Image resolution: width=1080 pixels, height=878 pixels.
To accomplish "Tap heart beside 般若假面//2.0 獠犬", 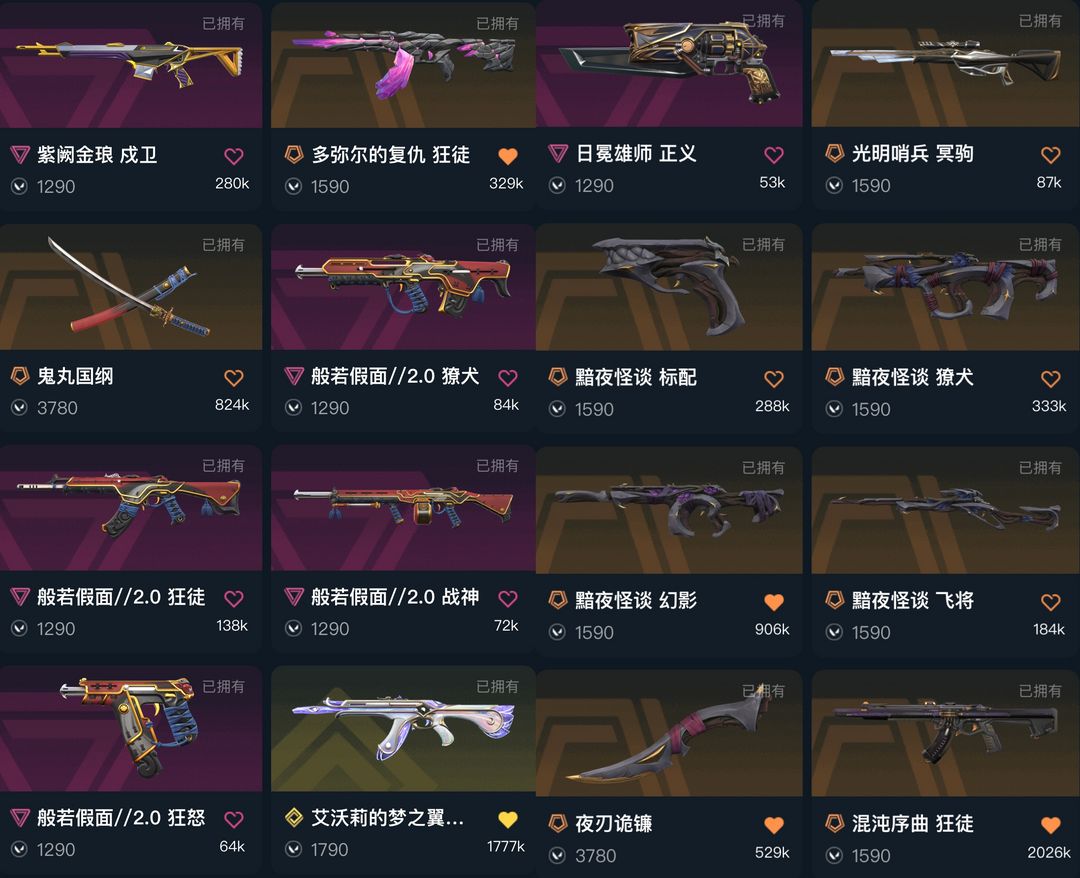I will tap(508, 377).
